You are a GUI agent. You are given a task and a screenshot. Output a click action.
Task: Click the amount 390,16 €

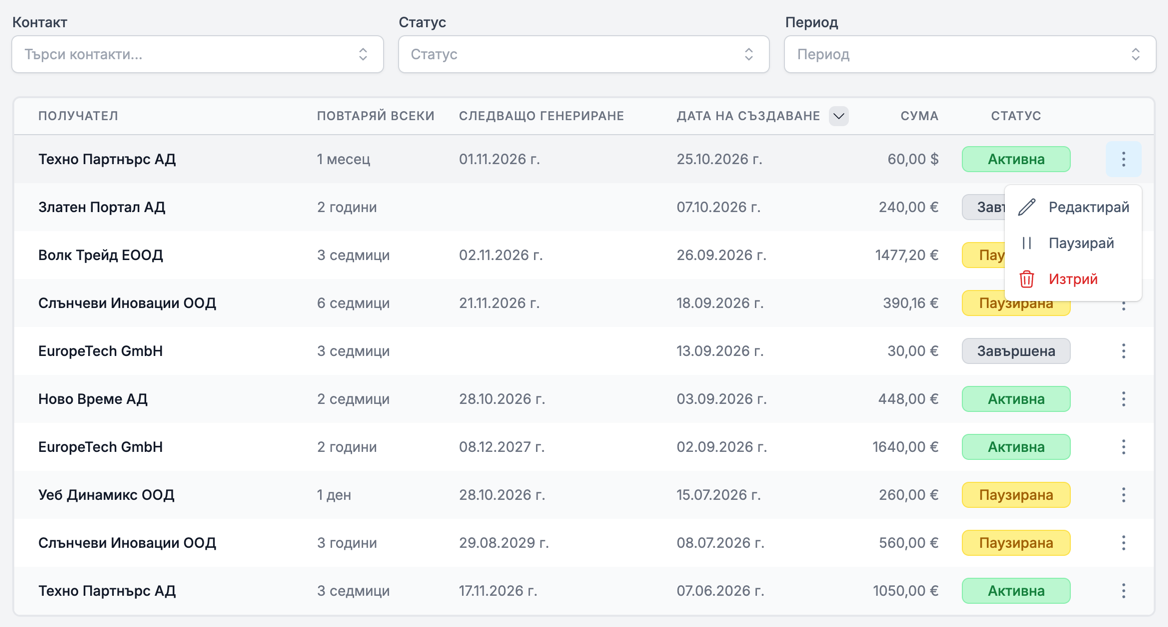911,303
